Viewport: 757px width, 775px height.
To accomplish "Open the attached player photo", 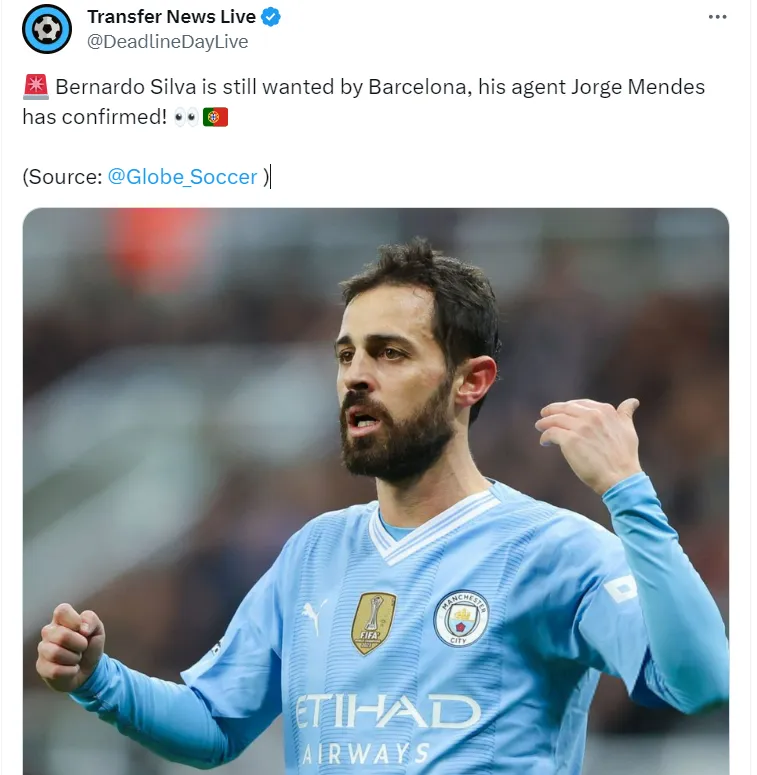I will (376, 491).
